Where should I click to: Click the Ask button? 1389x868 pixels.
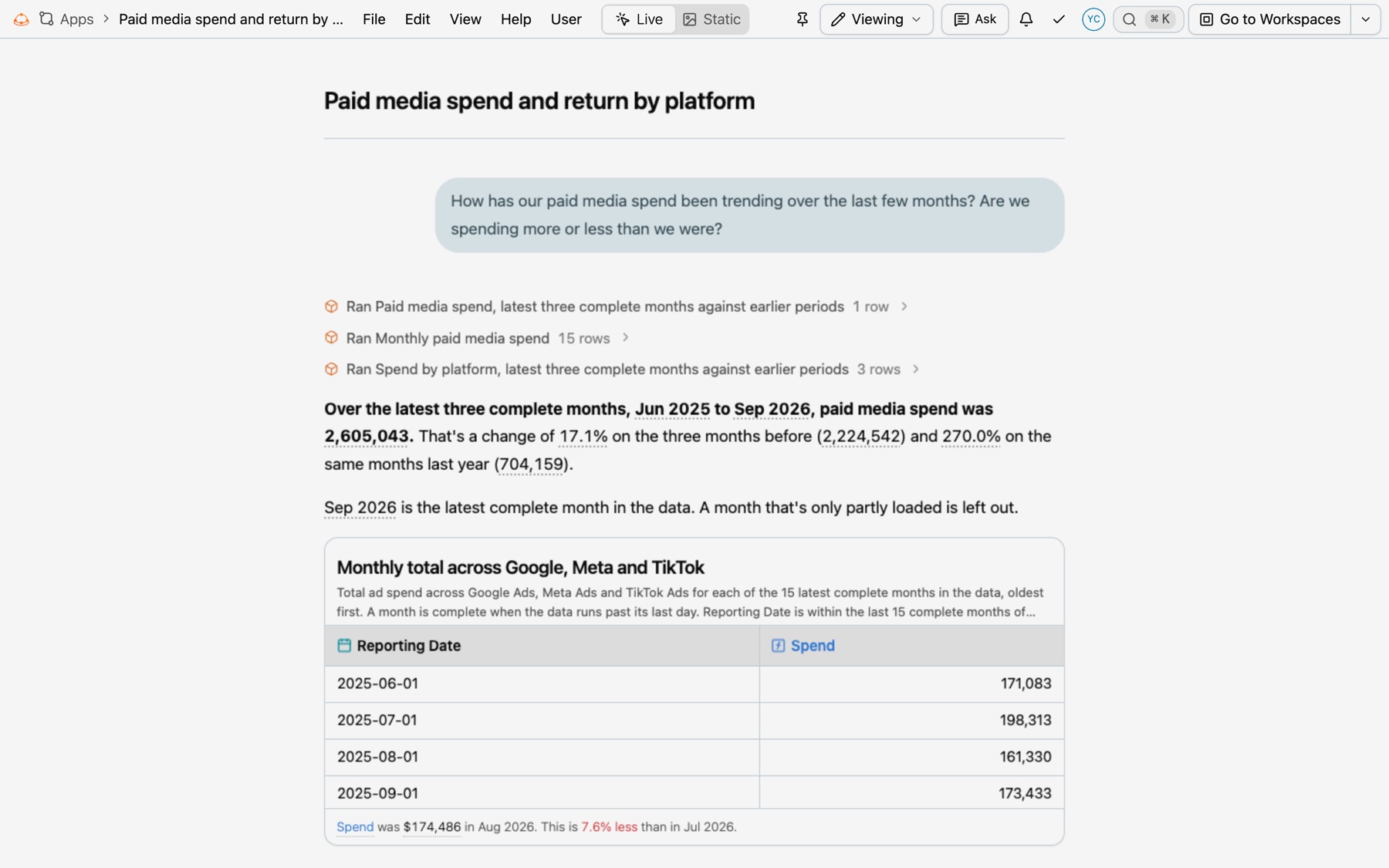tap(975, 19)
